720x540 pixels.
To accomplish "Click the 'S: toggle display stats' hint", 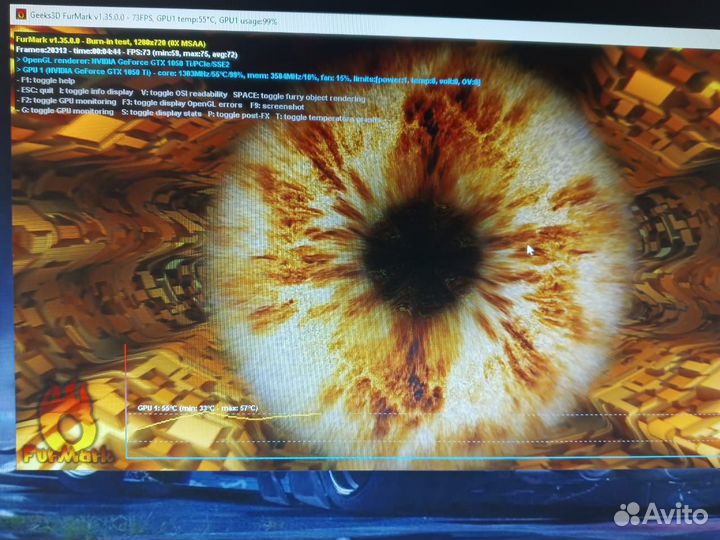I will [161, 113].
